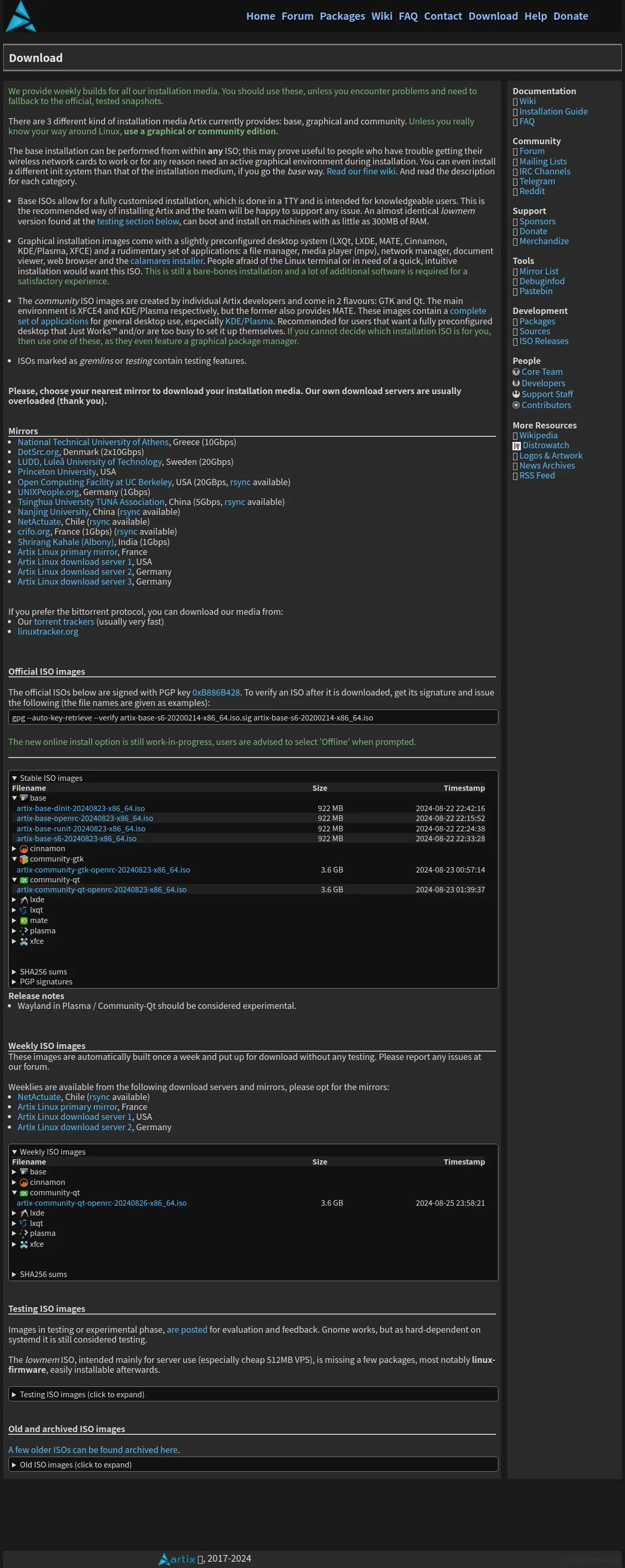Open Donate in the top navigation
Image resolution: width=625 pixels, height=1568 pixels.
point(571,17)
